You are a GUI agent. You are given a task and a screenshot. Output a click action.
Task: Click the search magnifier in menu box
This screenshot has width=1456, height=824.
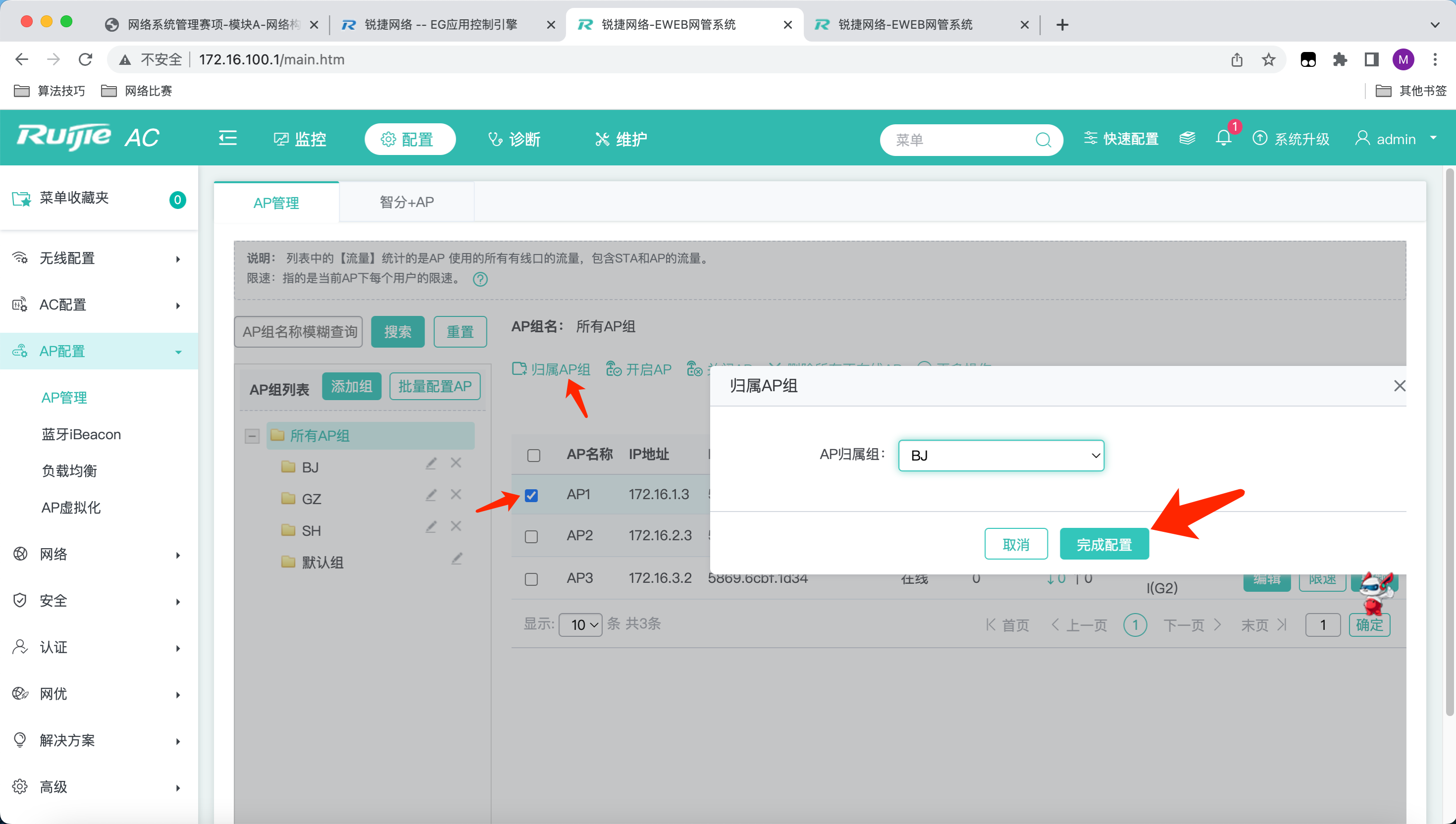[1042, 140]
